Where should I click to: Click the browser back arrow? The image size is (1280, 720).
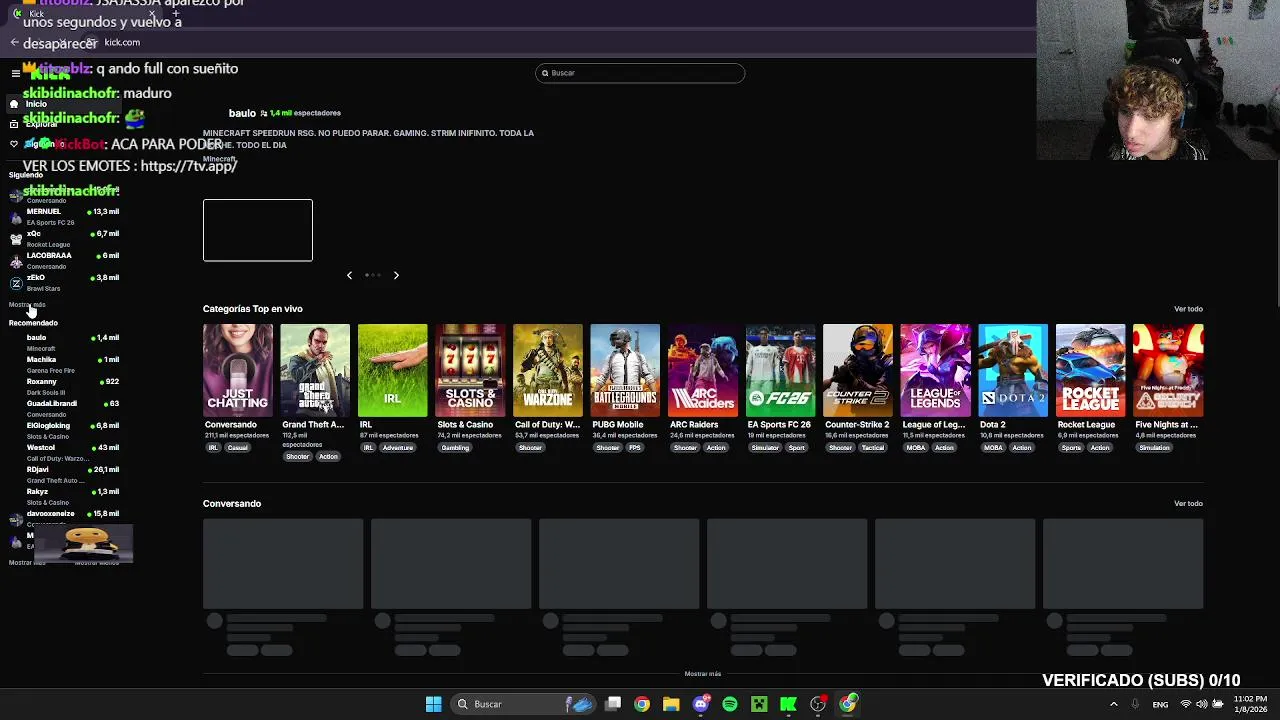coord(14,42)
